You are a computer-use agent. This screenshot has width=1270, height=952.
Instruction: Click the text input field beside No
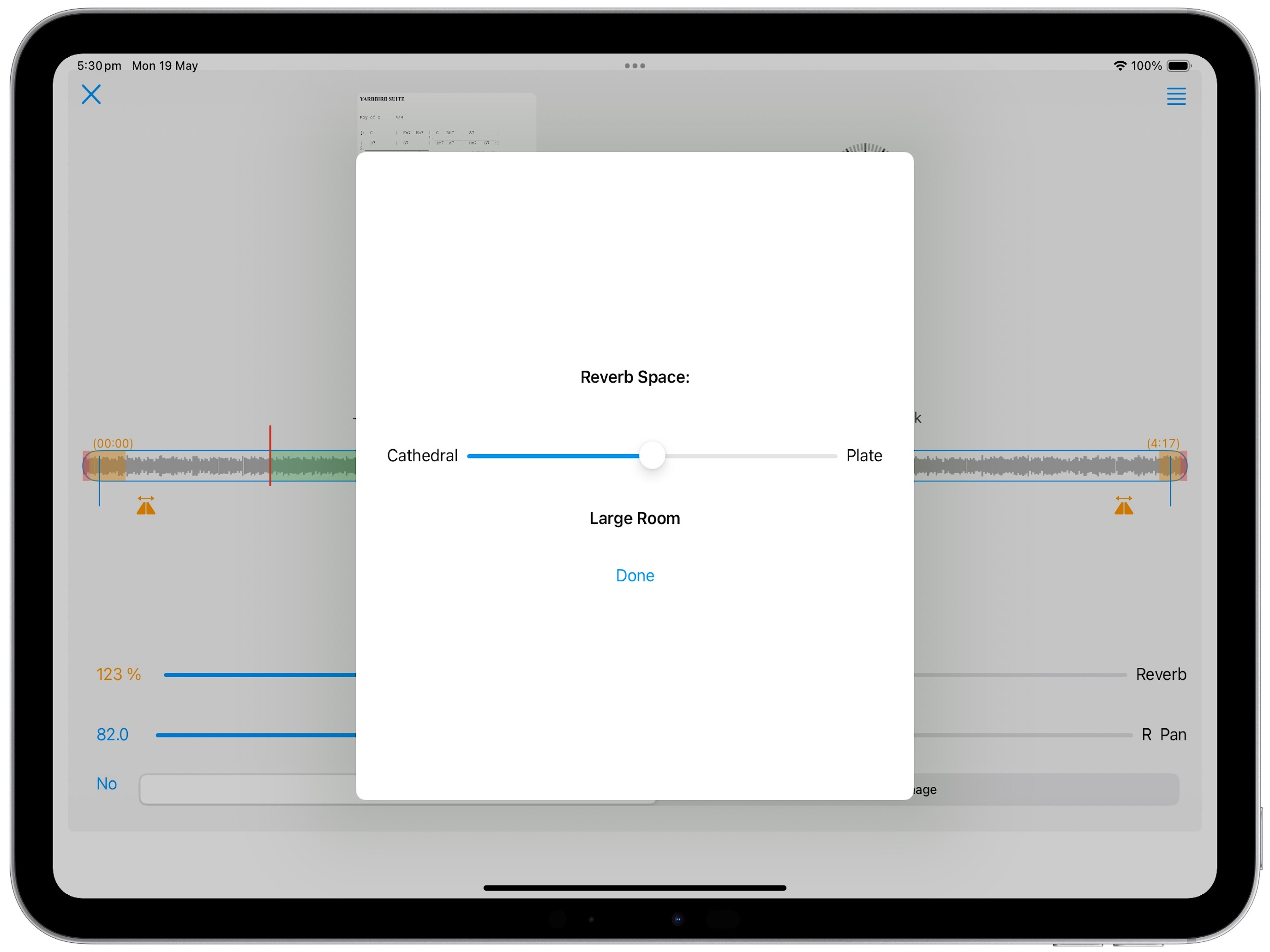(248, 789)
